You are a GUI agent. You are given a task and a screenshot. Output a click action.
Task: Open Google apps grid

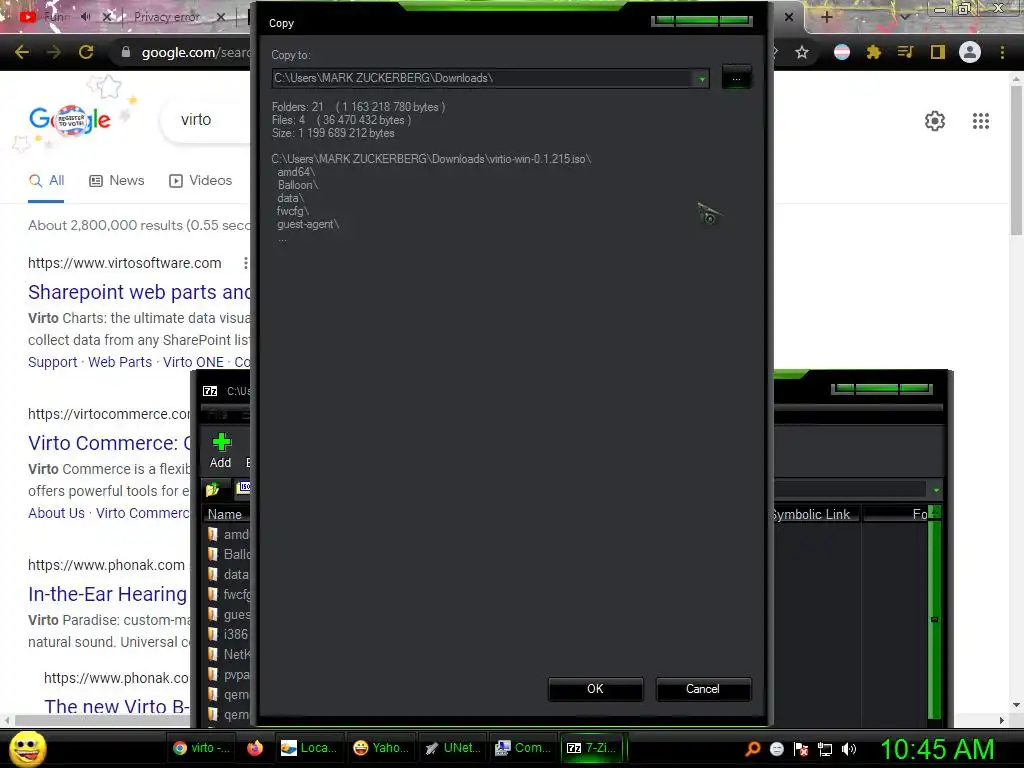981,121
